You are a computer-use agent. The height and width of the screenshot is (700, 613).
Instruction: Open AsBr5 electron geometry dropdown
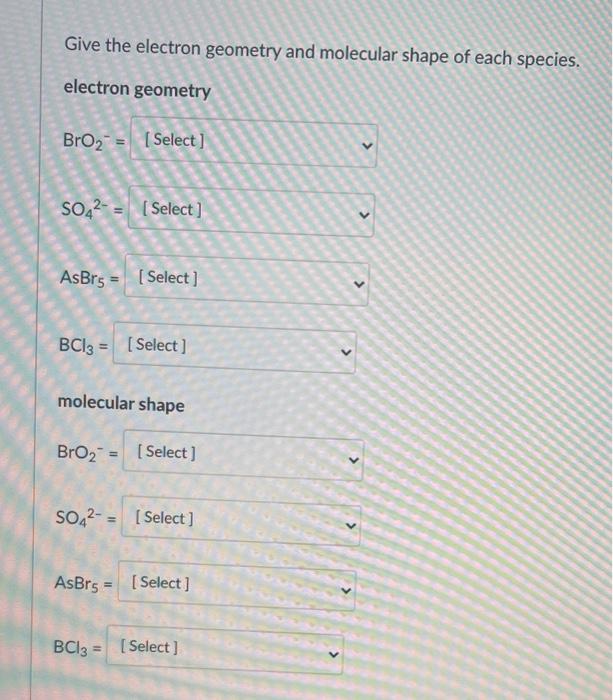[x=246, y=280]
